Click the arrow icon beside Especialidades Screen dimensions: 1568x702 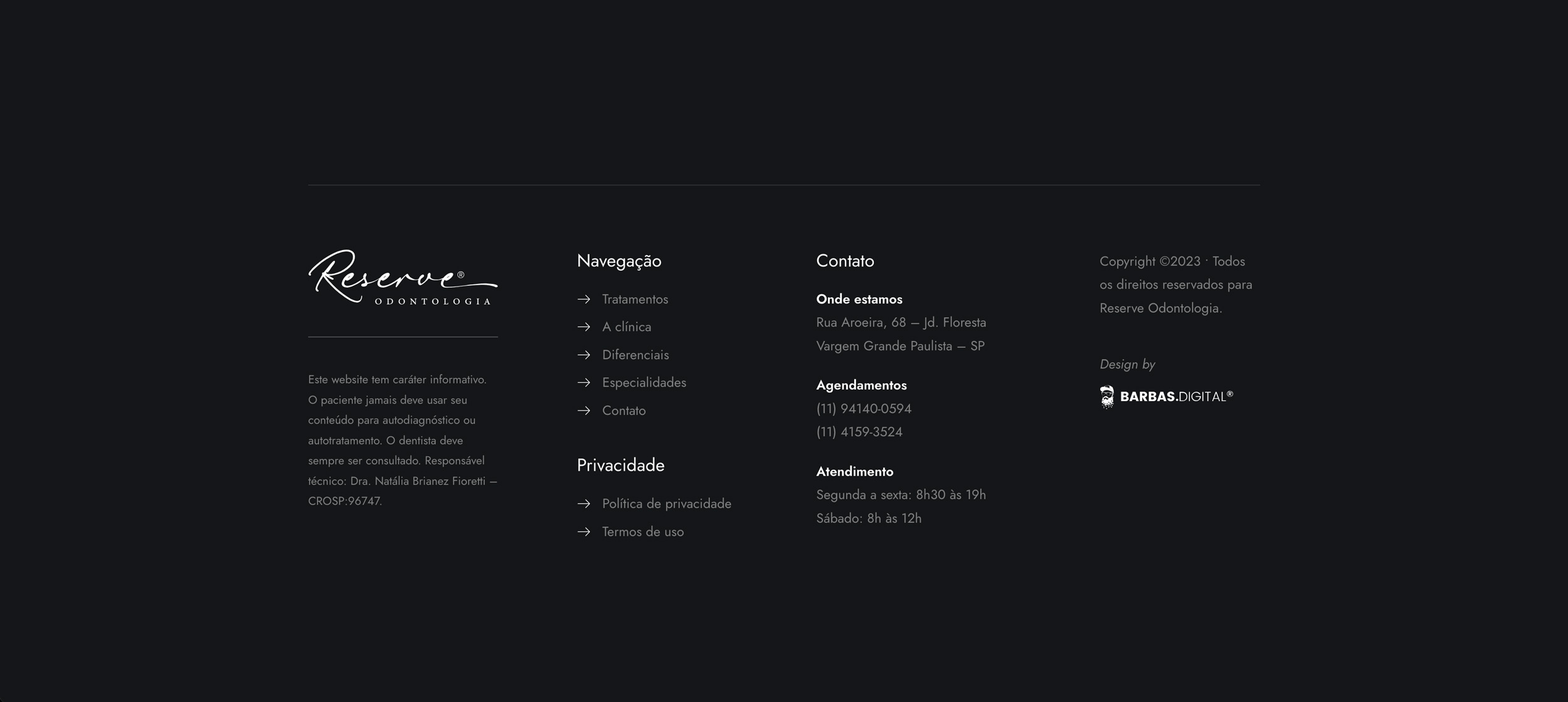pos(584,383)
